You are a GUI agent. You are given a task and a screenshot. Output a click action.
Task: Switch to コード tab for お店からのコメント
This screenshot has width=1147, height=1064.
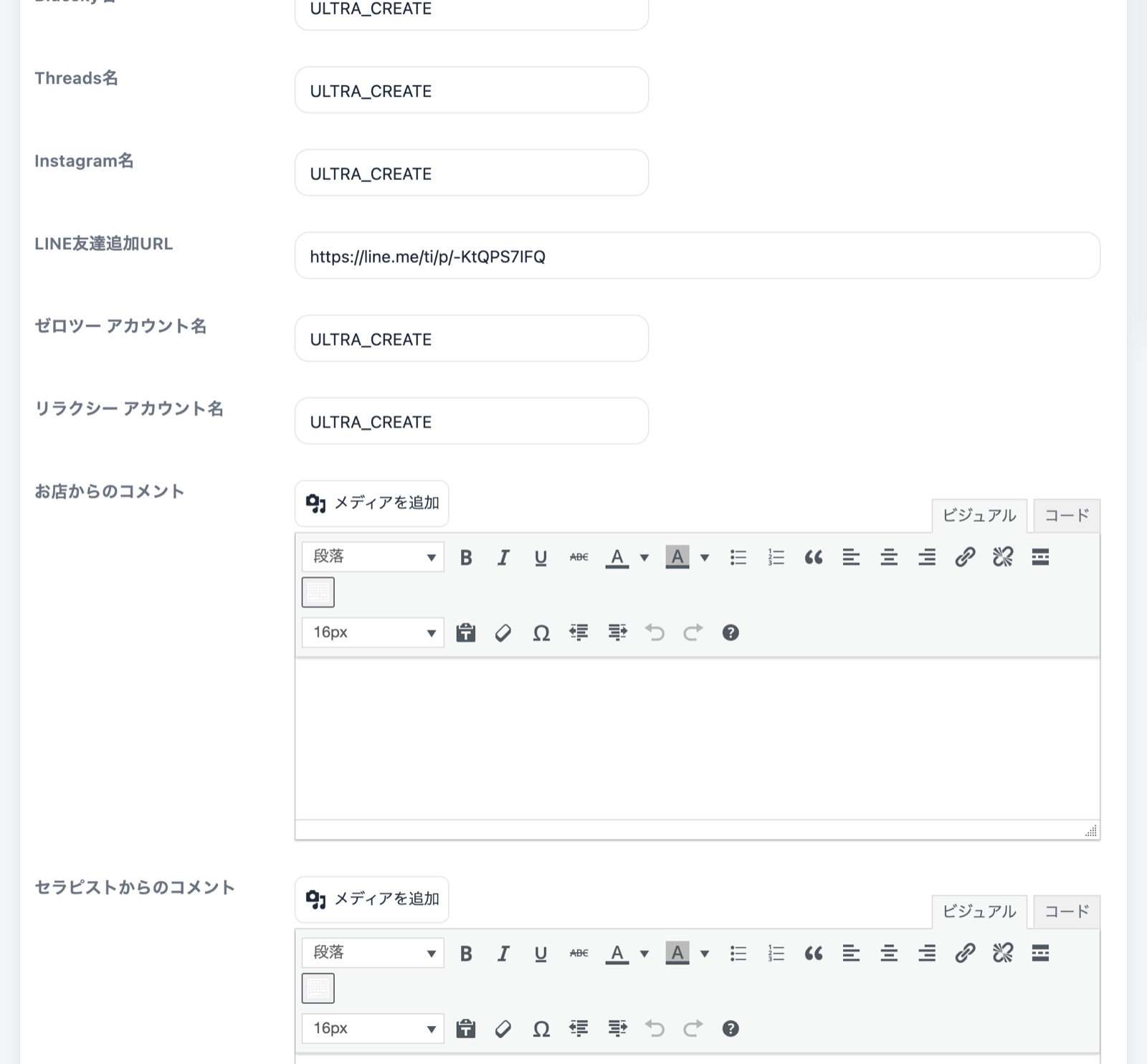(1067, 516)
